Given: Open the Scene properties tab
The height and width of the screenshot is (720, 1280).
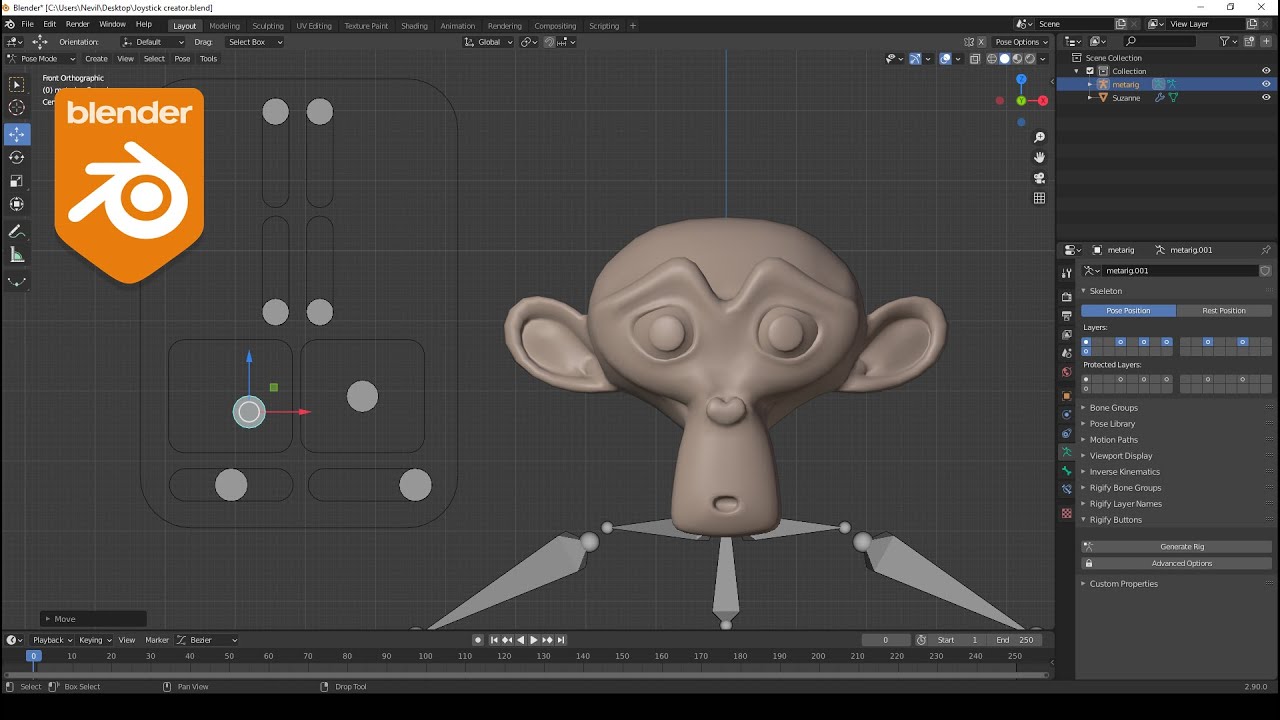Looking at the screenshot, I should [x=1067, y=353].
